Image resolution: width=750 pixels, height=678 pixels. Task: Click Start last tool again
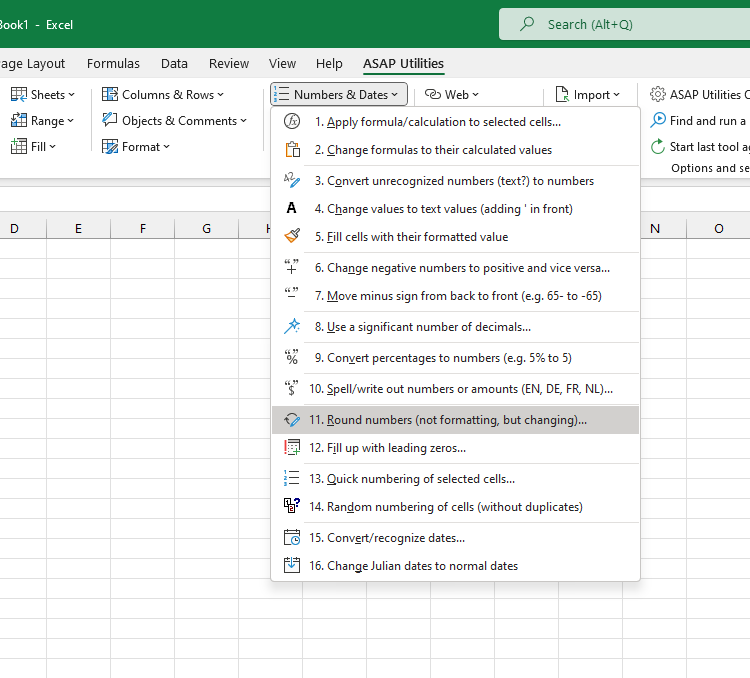[x=700, y=146]
